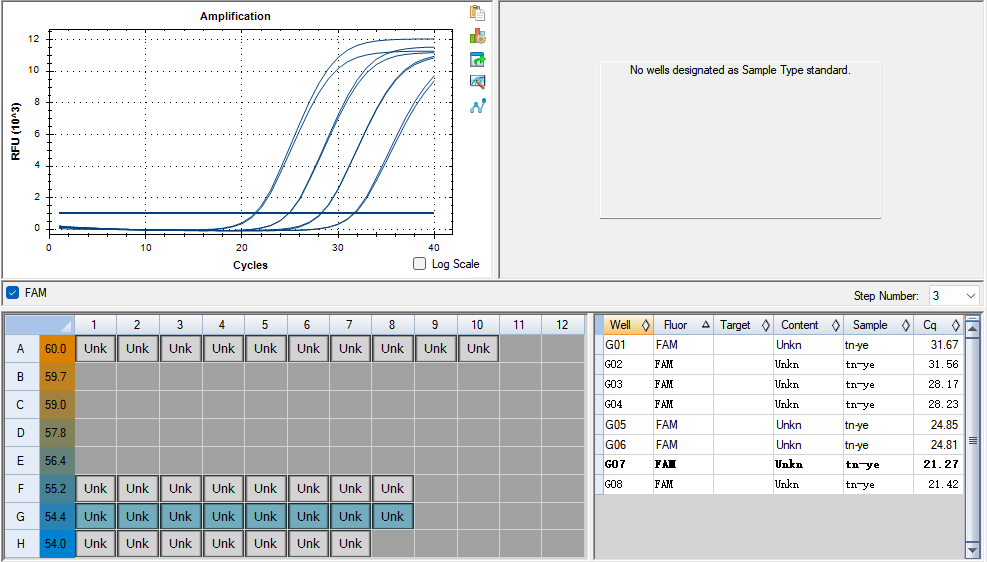Image resolution: width=987 pixels, height=562 pixels.
Task: Select well A10 Unk in the plate
Action: (x=478, y=349)
